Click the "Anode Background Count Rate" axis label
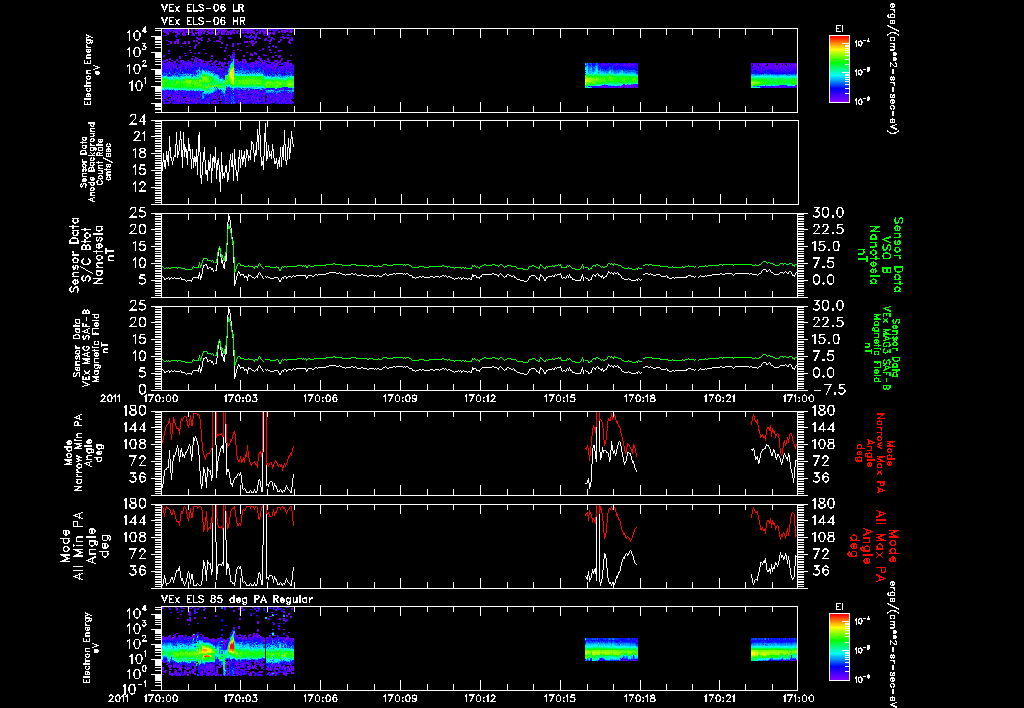This screenshot has height=708, width=1024. click(x=96, y=162)
